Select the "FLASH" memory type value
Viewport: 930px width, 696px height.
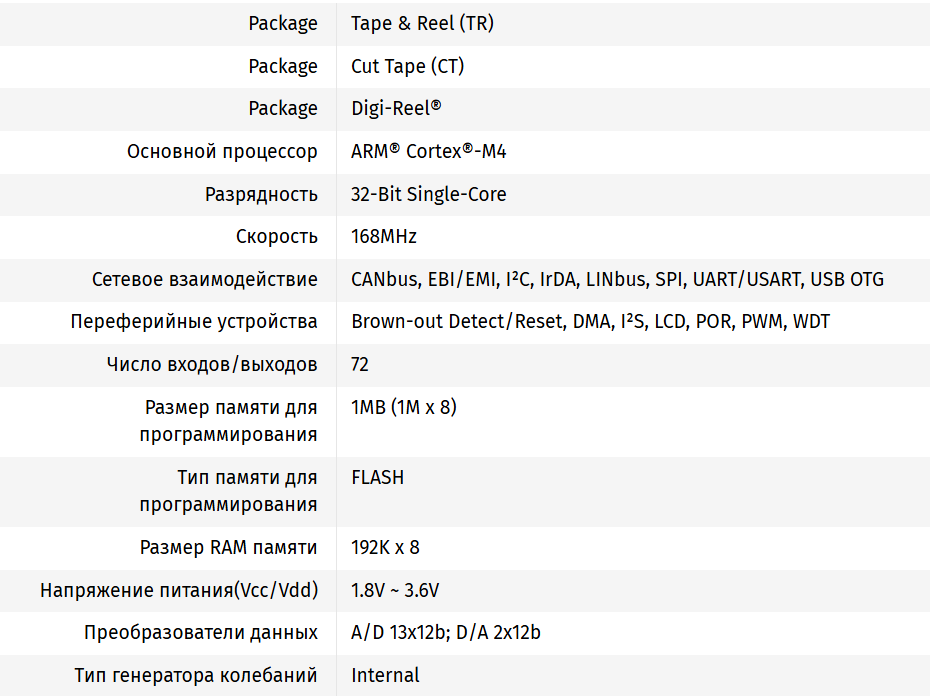pyautogui.click(x=378, y=477)
